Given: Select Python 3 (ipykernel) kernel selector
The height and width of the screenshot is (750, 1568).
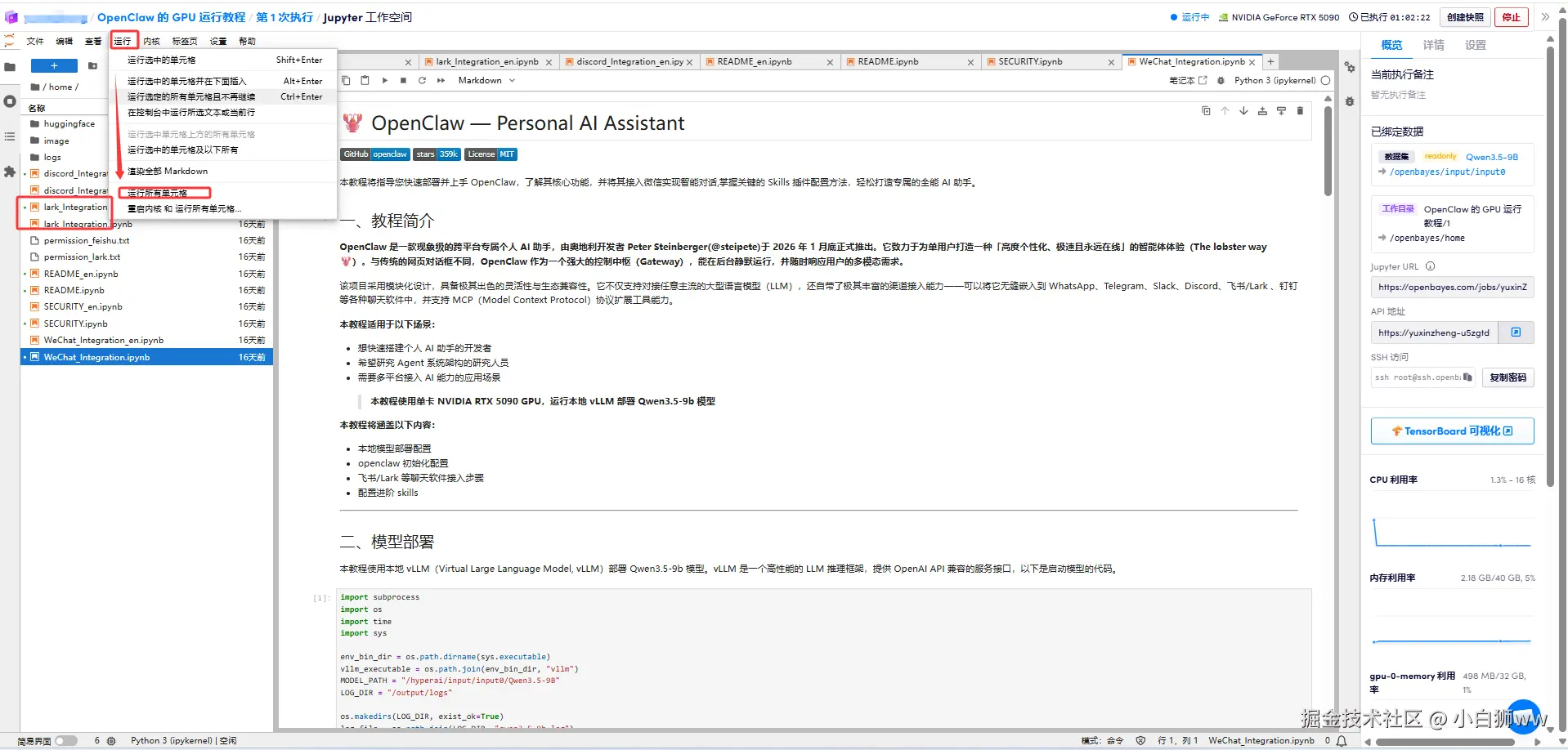Looking at the screenshot, I should click(x=1275, y=80).
